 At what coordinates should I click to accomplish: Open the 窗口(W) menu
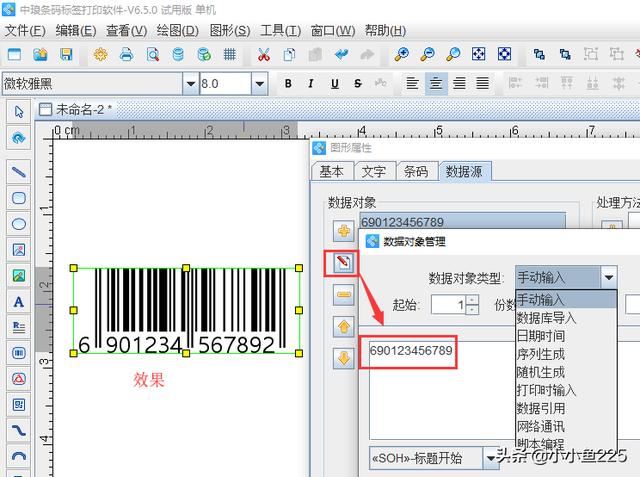coord(333,31)
